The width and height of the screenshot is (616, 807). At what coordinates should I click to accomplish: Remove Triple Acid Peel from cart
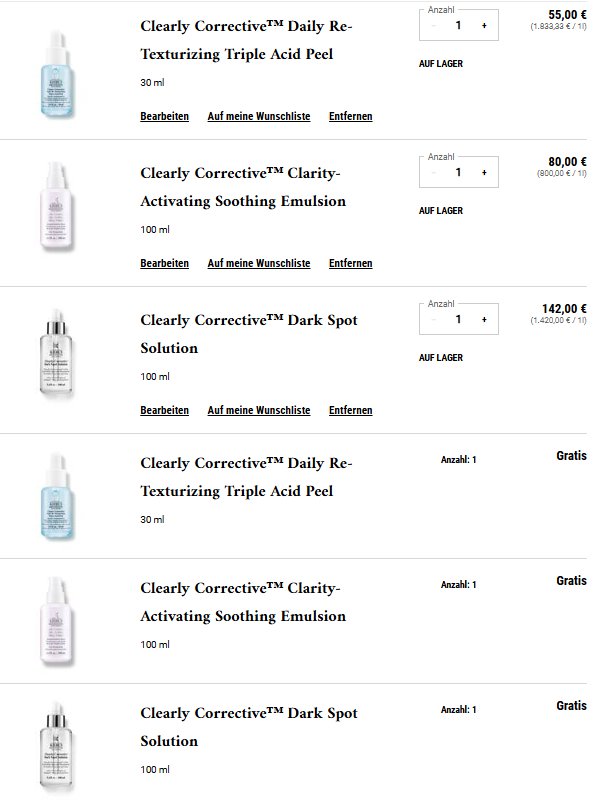click(x=350, y=117)
